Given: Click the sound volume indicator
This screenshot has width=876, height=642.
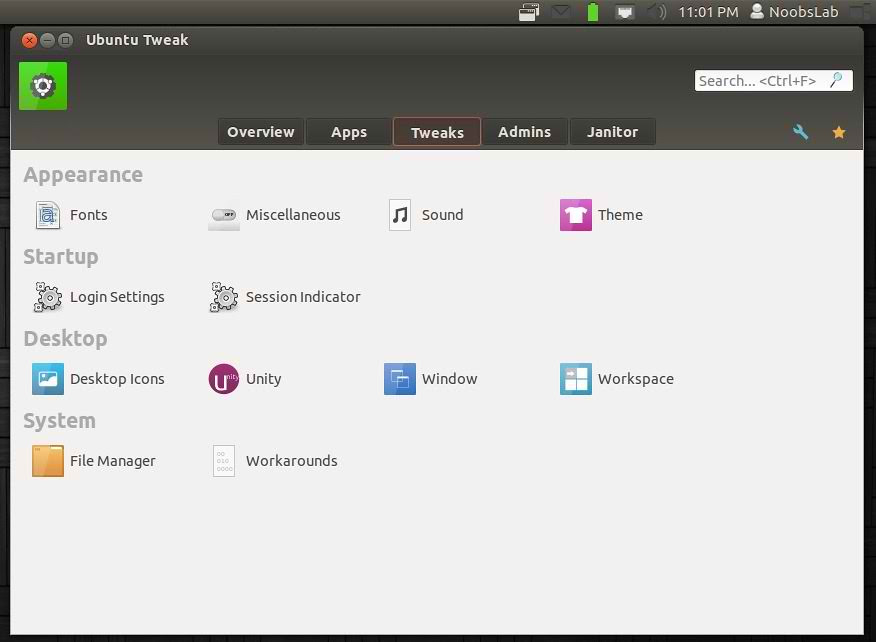Looking at the screenshot, I should click(x=656, y=12).
